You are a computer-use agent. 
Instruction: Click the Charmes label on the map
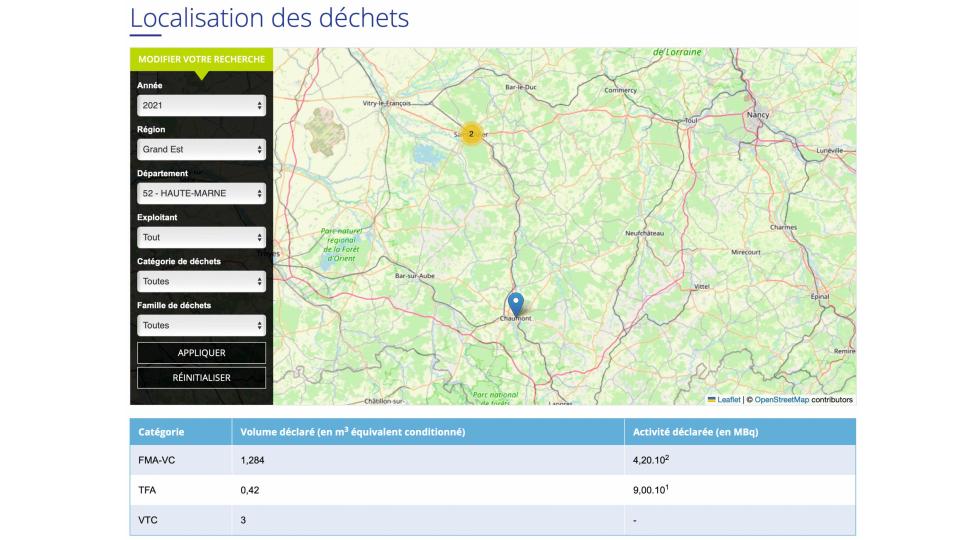coord(784,227)
